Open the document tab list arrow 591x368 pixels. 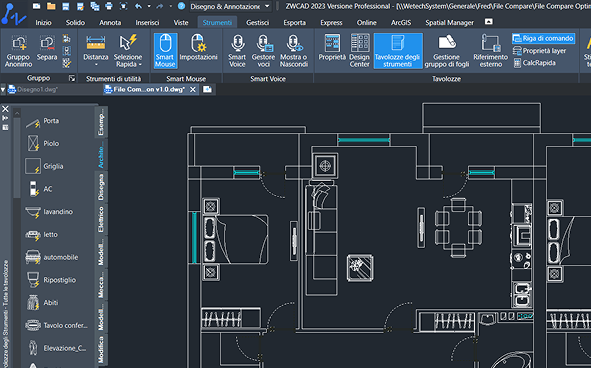click(3, 90)
